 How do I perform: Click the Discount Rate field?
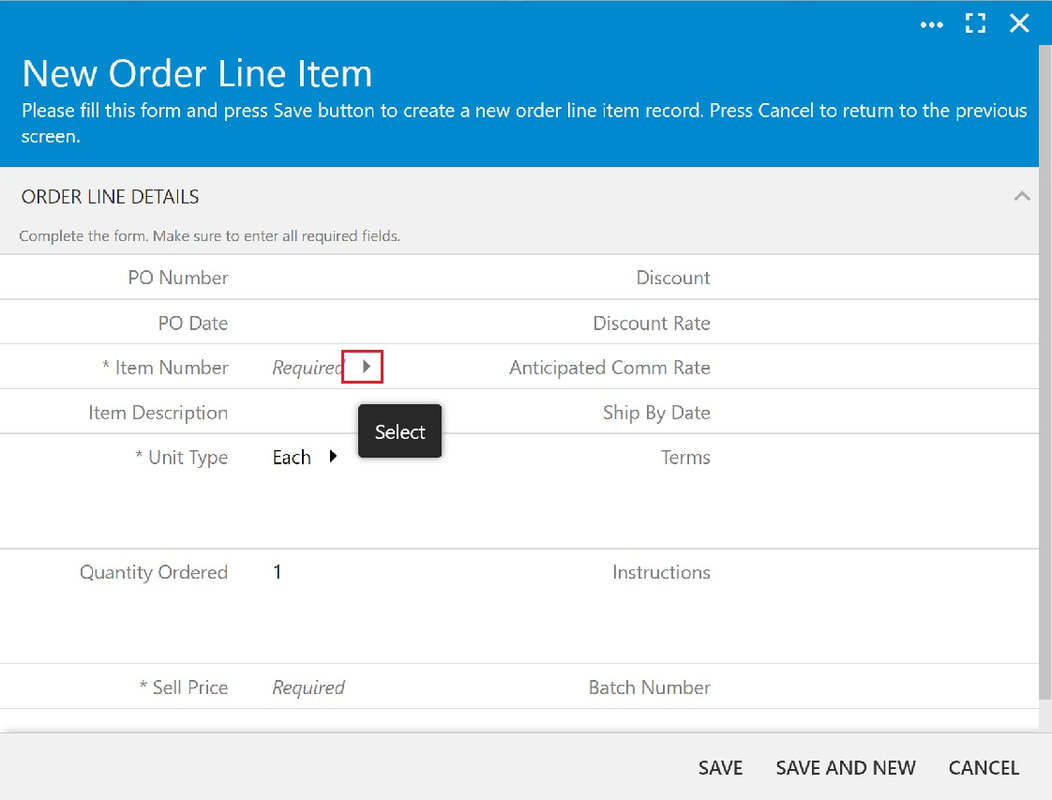872,323
